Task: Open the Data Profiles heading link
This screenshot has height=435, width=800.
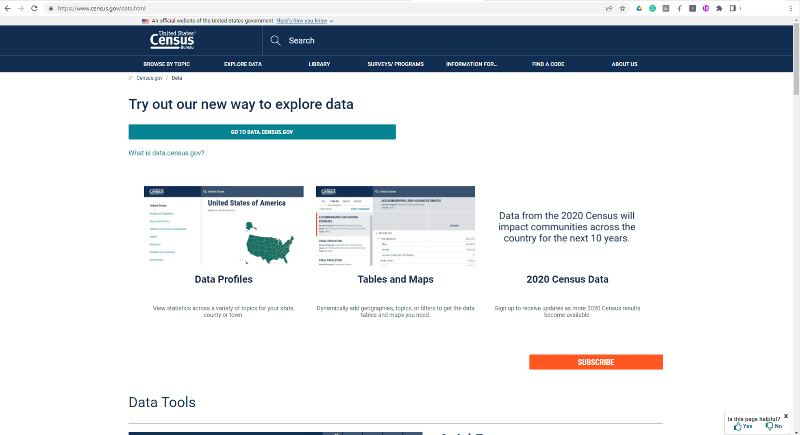Action: point(223,279)
